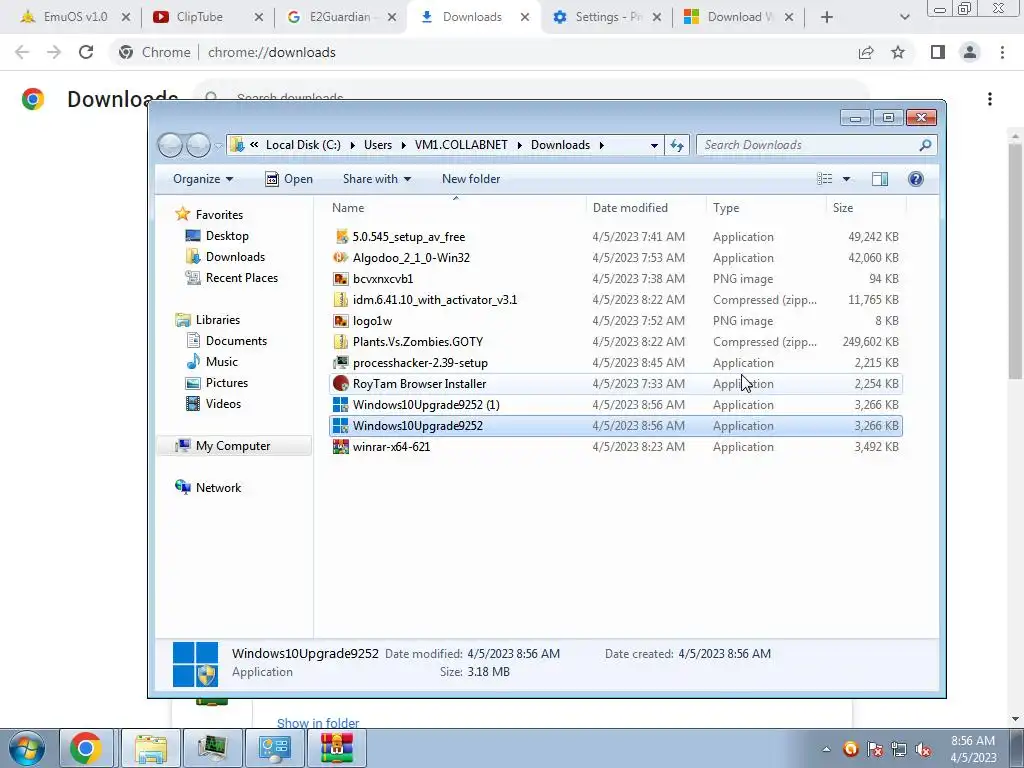Click the Chrome downloads page scrollbar
This screenshot has height=768, width=1024.
click(1015, 261)
